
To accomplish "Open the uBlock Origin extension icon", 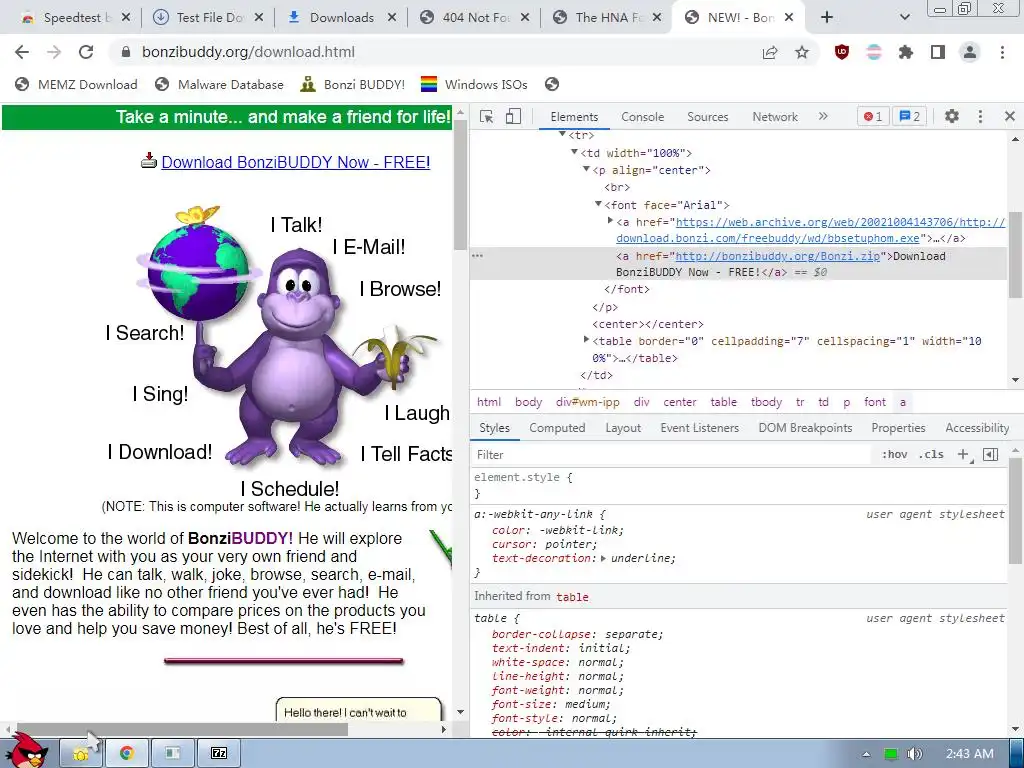I will coord(842,52).
